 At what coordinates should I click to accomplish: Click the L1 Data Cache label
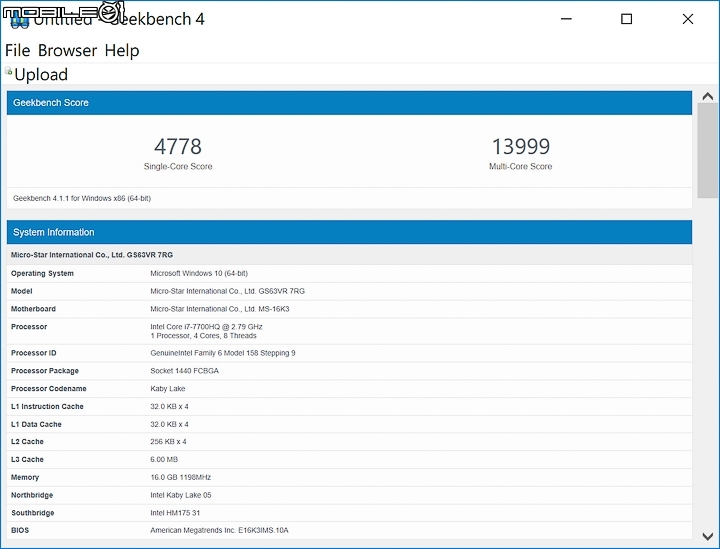point(36,424)
